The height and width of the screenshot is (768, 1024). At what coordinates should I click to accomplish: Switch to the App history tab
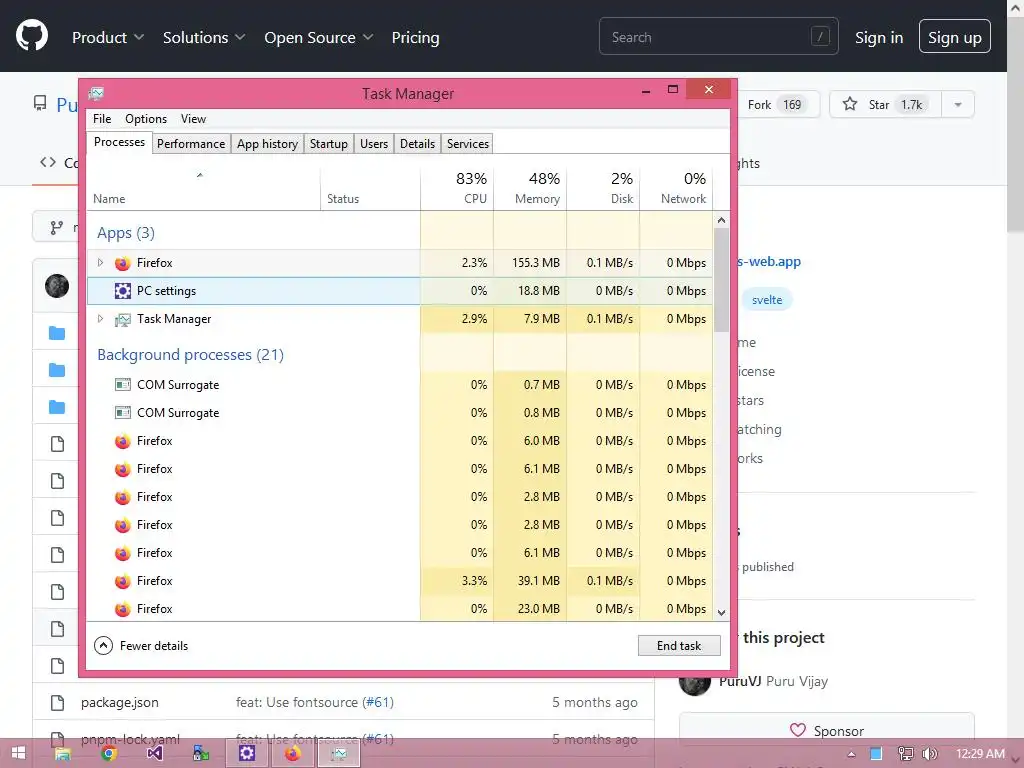(x=267, y=144)
